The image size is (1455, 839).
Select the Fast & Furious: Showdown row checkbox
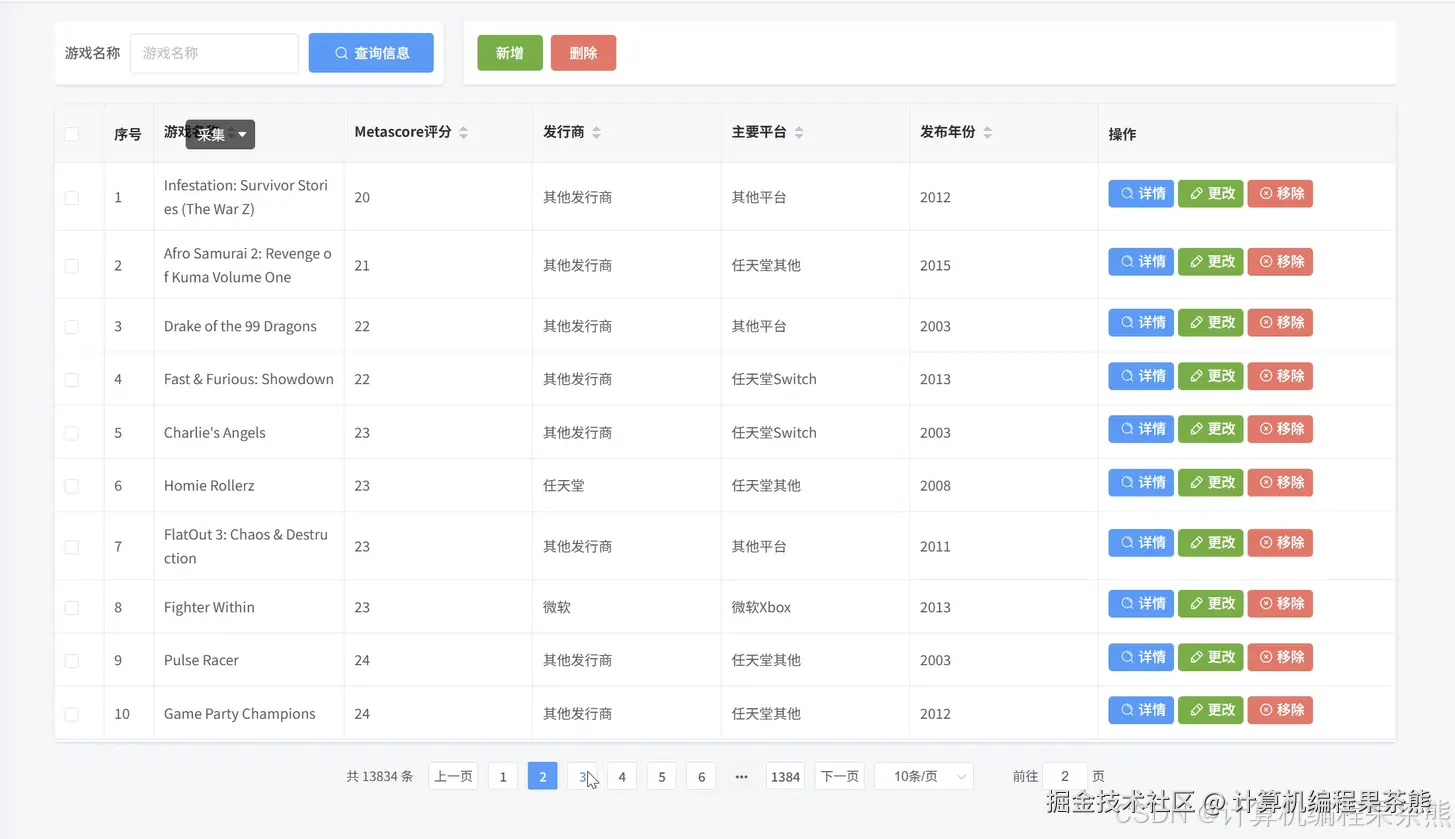(71, 378)
